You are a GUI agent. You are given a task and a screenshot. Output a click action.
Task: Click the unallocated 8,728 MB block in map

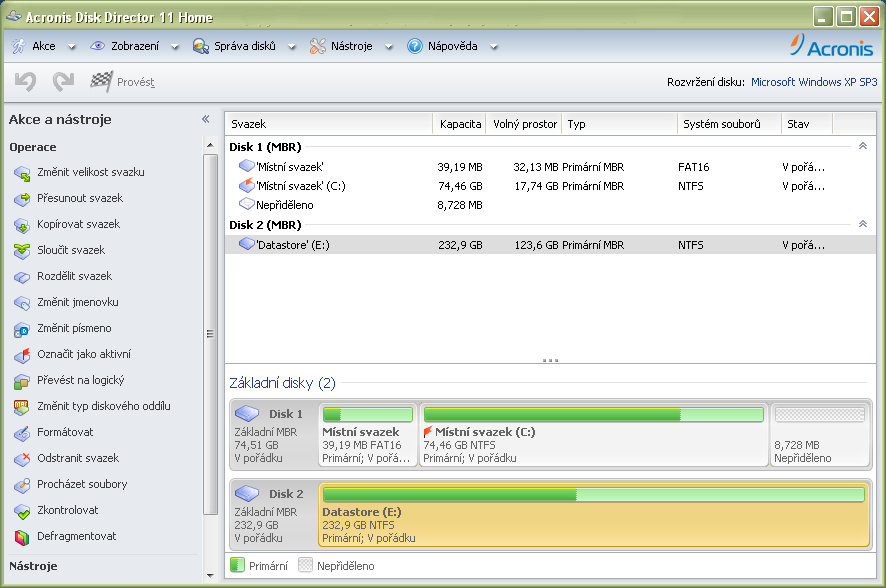[x=819, y=434]
